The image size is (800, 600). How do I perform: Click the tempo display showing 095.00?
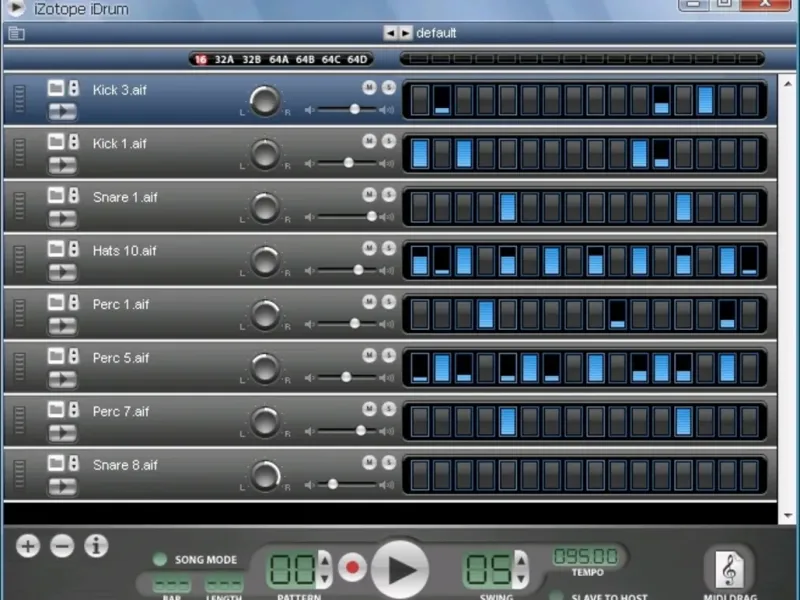(x=586, y=556)
